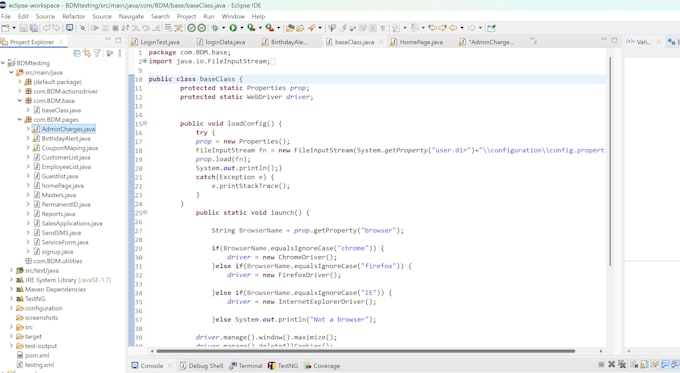Switch to the AdminCharge editor tab
This screenshot has height=373, width=680.
(x=487, y=42)
